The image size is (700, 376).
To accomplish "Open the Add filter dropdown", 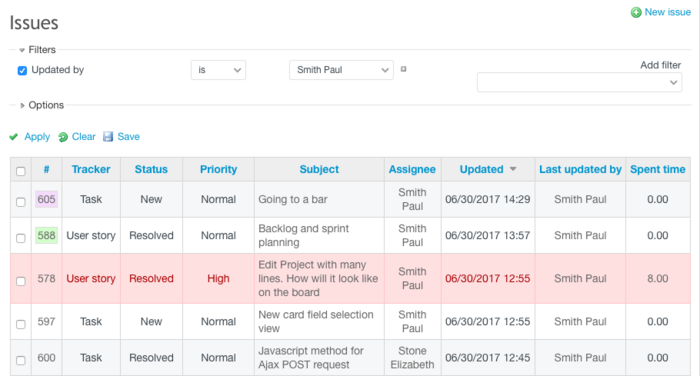I will pyautogui.click(x=579, y=83).
